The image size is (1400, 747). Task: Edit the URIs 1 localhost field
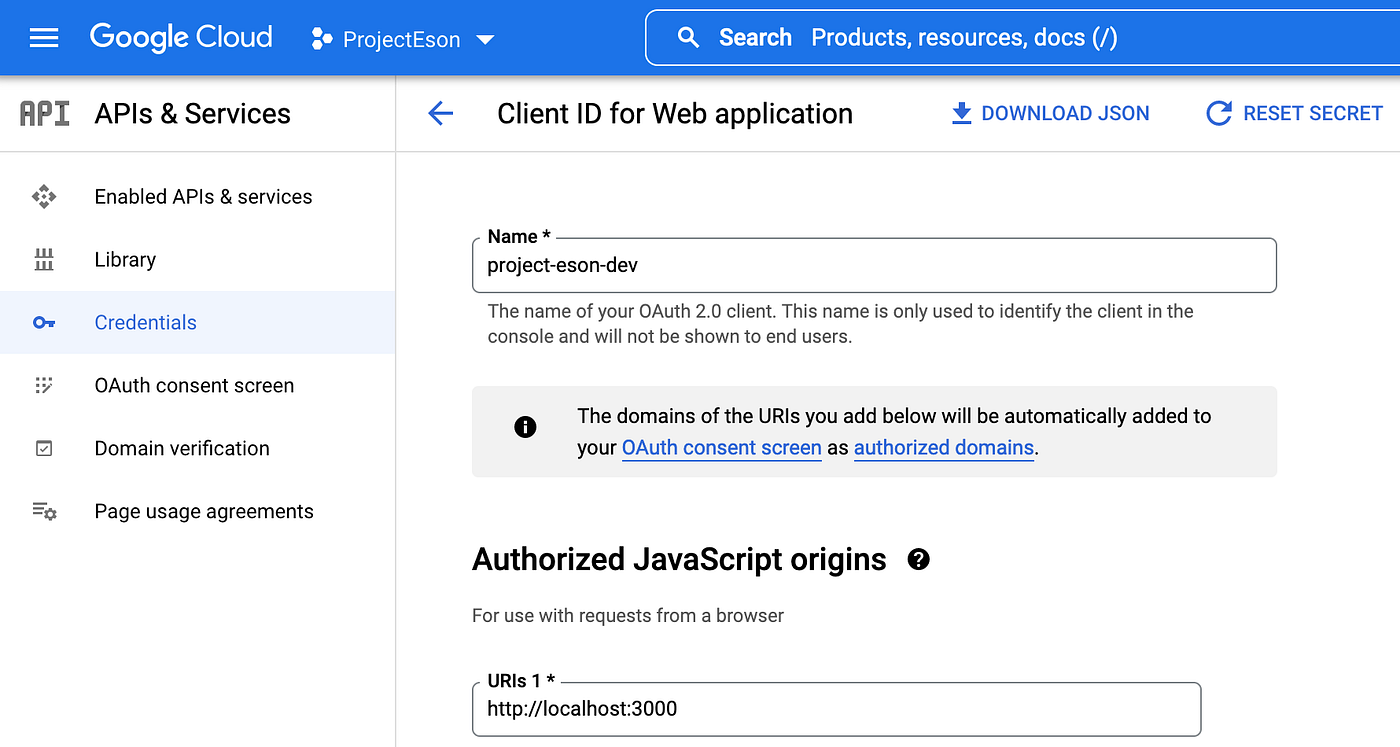click(836, 709)
